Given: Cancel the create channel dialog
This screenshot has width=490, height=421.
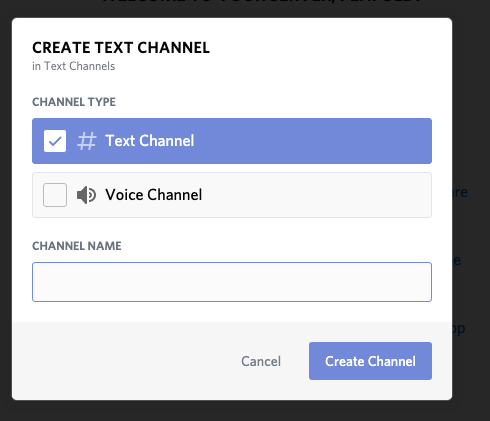Looking at the screenshot, I should click(261, 361).
